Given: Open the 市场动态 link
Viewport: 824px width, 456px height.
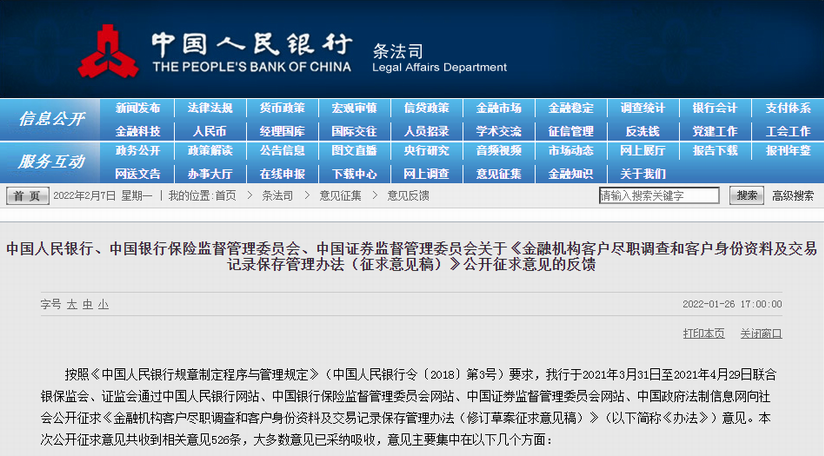Looking at the screenshot, I should click(x=571, y=151).
